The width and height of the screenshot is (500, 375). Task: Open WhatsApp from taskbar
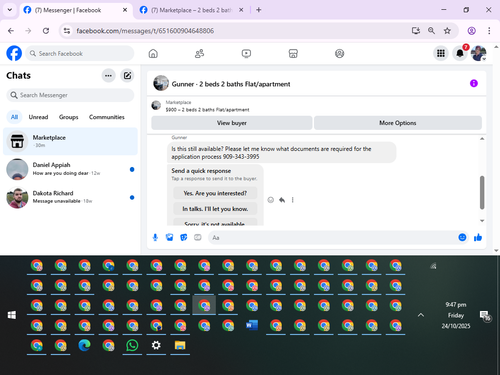[132, 345]
